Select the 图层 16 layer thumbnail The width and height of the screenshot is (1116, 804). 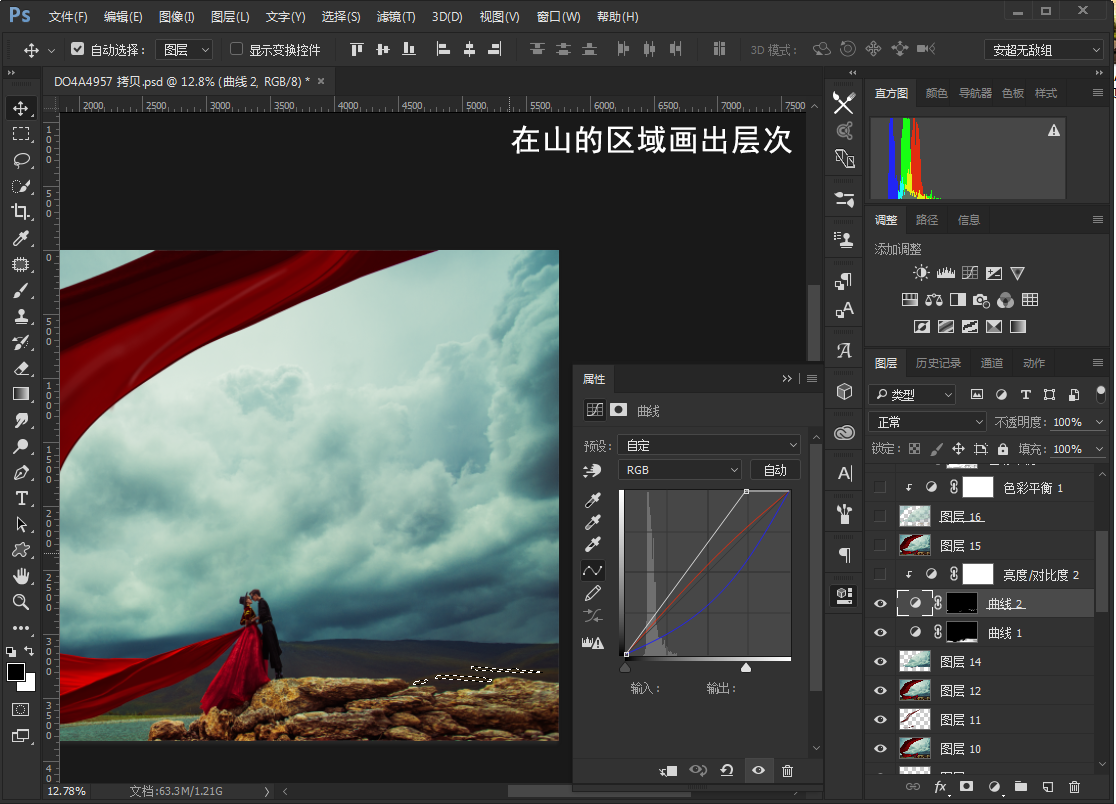915,516
